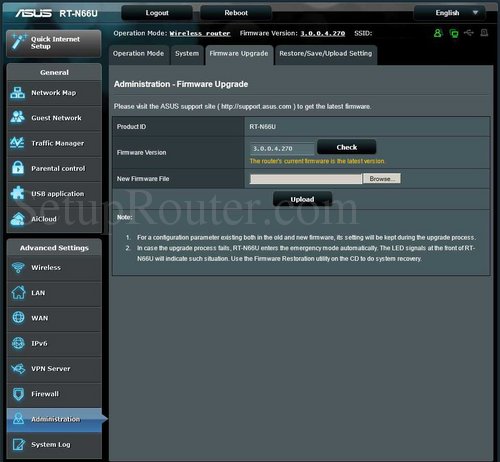Open the Wireless menu label
500x462 pixels.
46,268
